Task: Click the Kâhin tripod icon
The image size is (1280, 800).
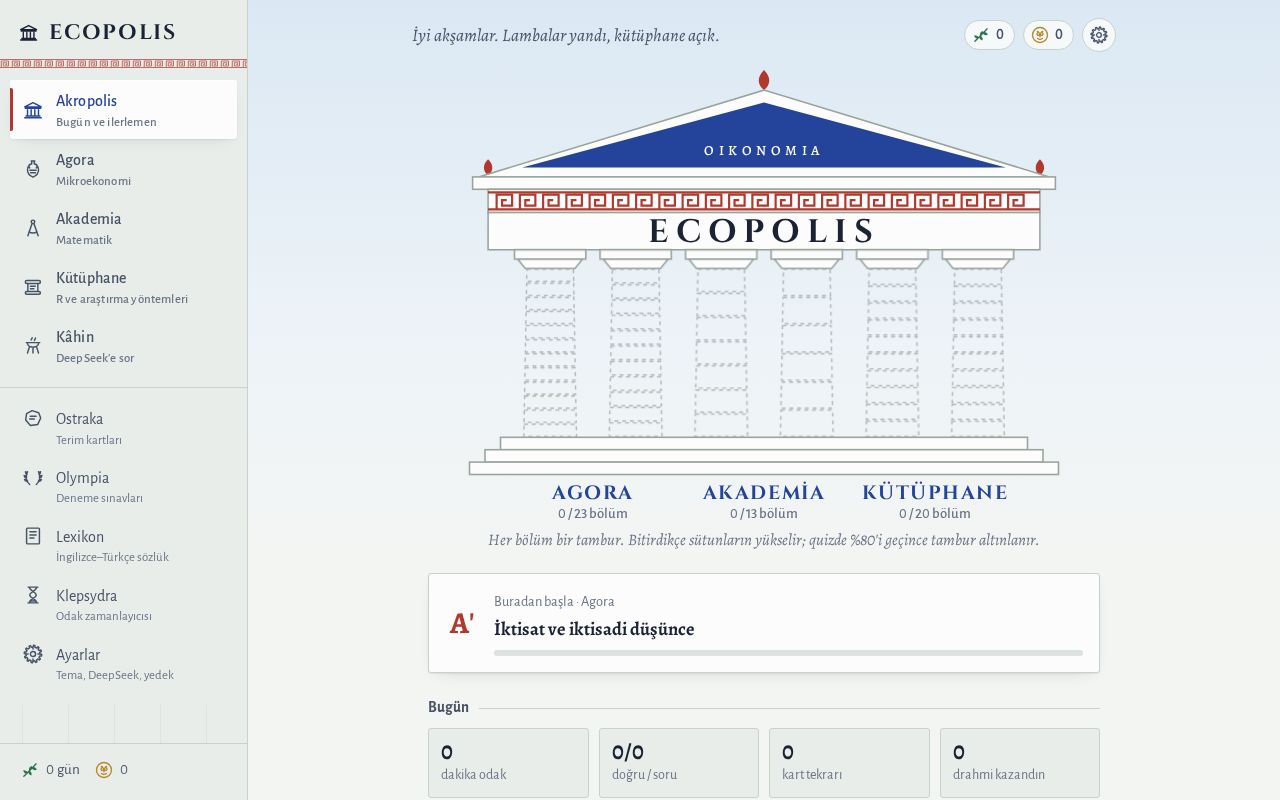Action: click(33, 346)
